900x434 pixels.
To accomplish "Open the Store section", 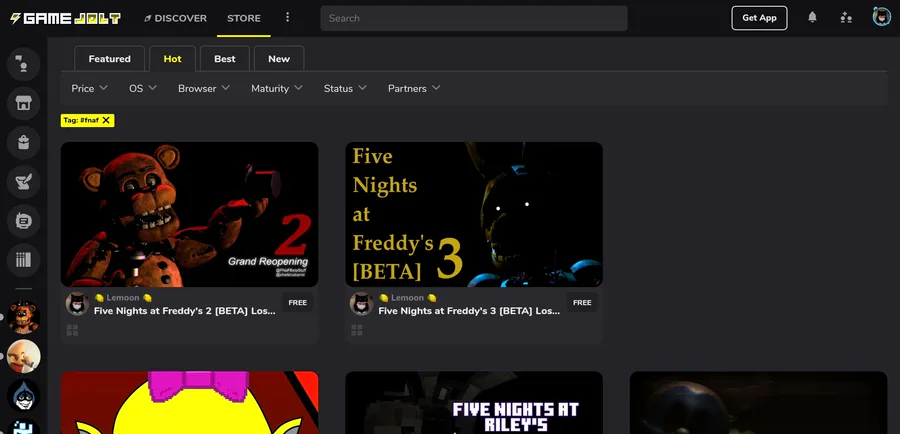I will (244, 18).
